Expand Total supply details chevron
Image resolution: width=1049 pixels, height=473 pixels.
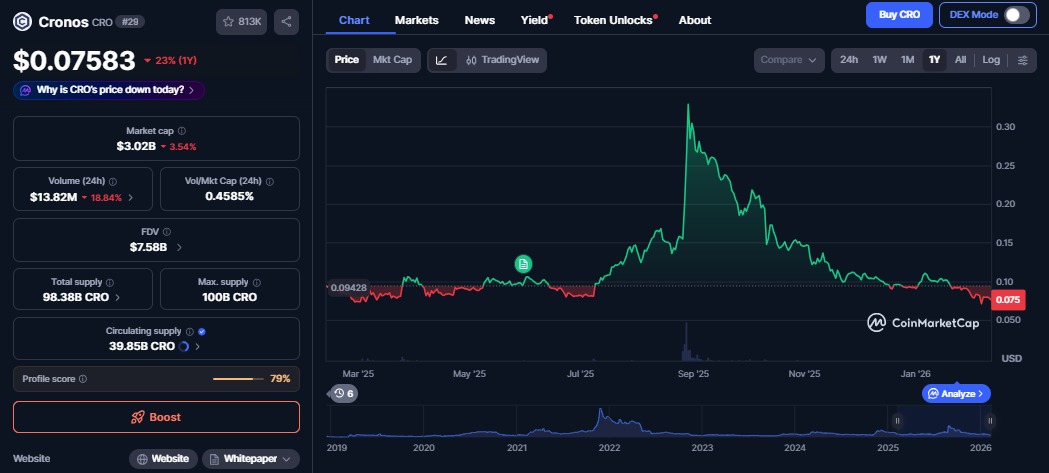118,297
